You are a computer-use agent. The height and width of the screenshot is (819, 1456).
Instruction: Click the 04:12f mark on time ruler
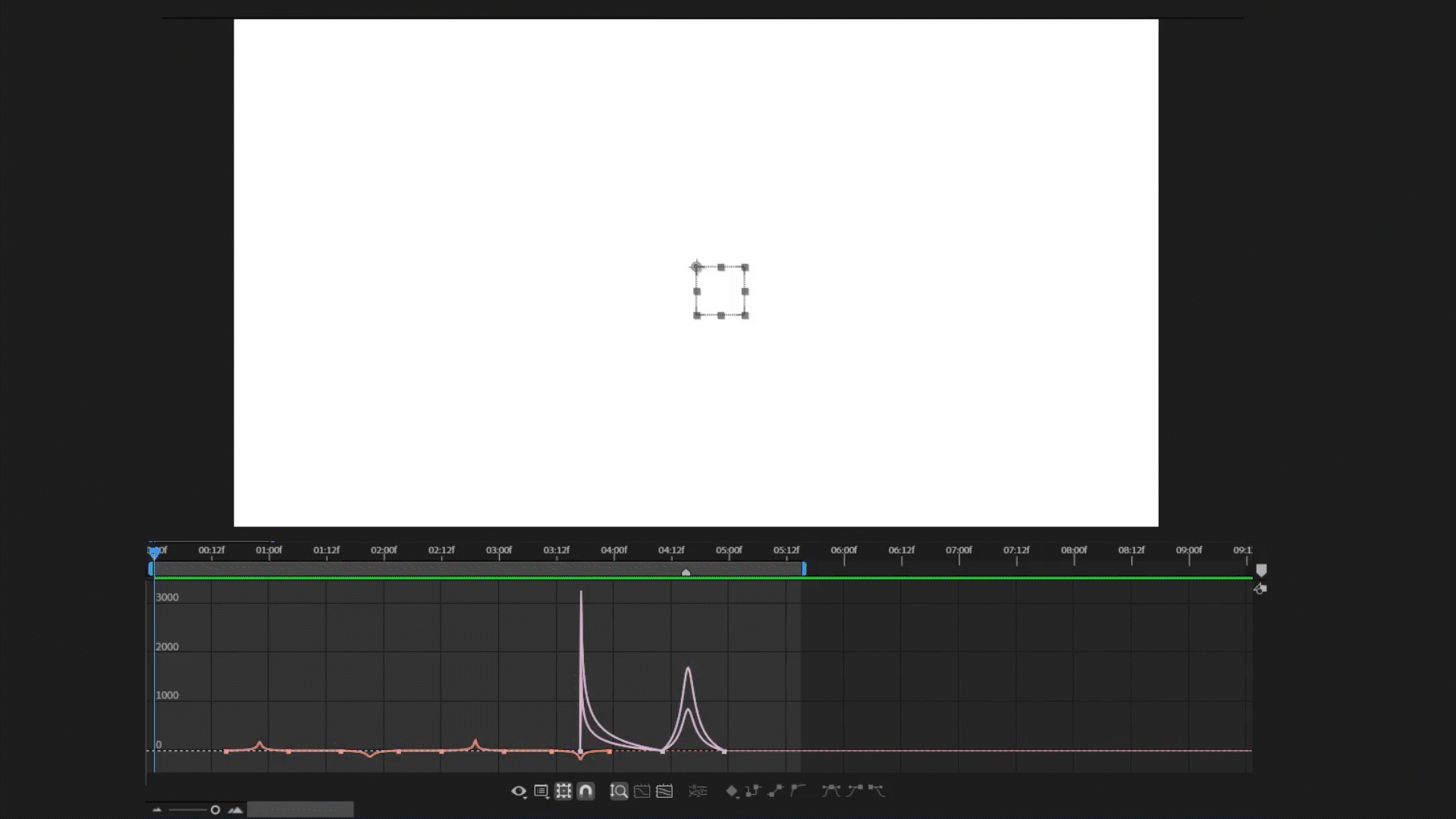point(671,550)
